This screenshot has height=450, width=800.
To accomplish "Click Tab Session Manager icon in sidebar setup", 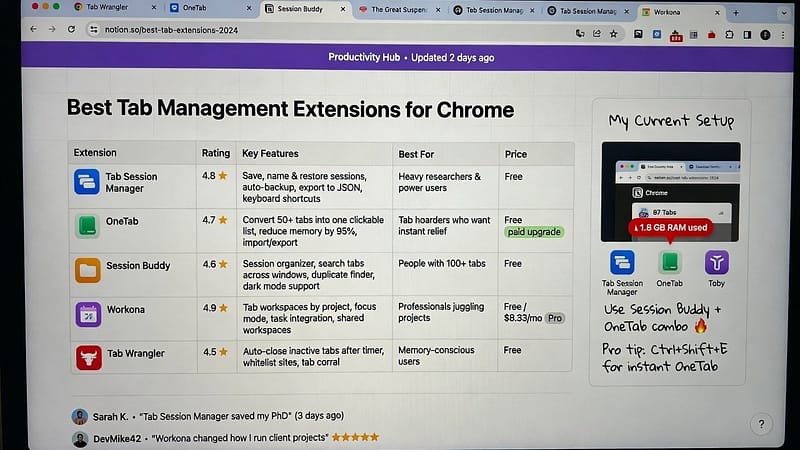I will (x=622, y=262).
